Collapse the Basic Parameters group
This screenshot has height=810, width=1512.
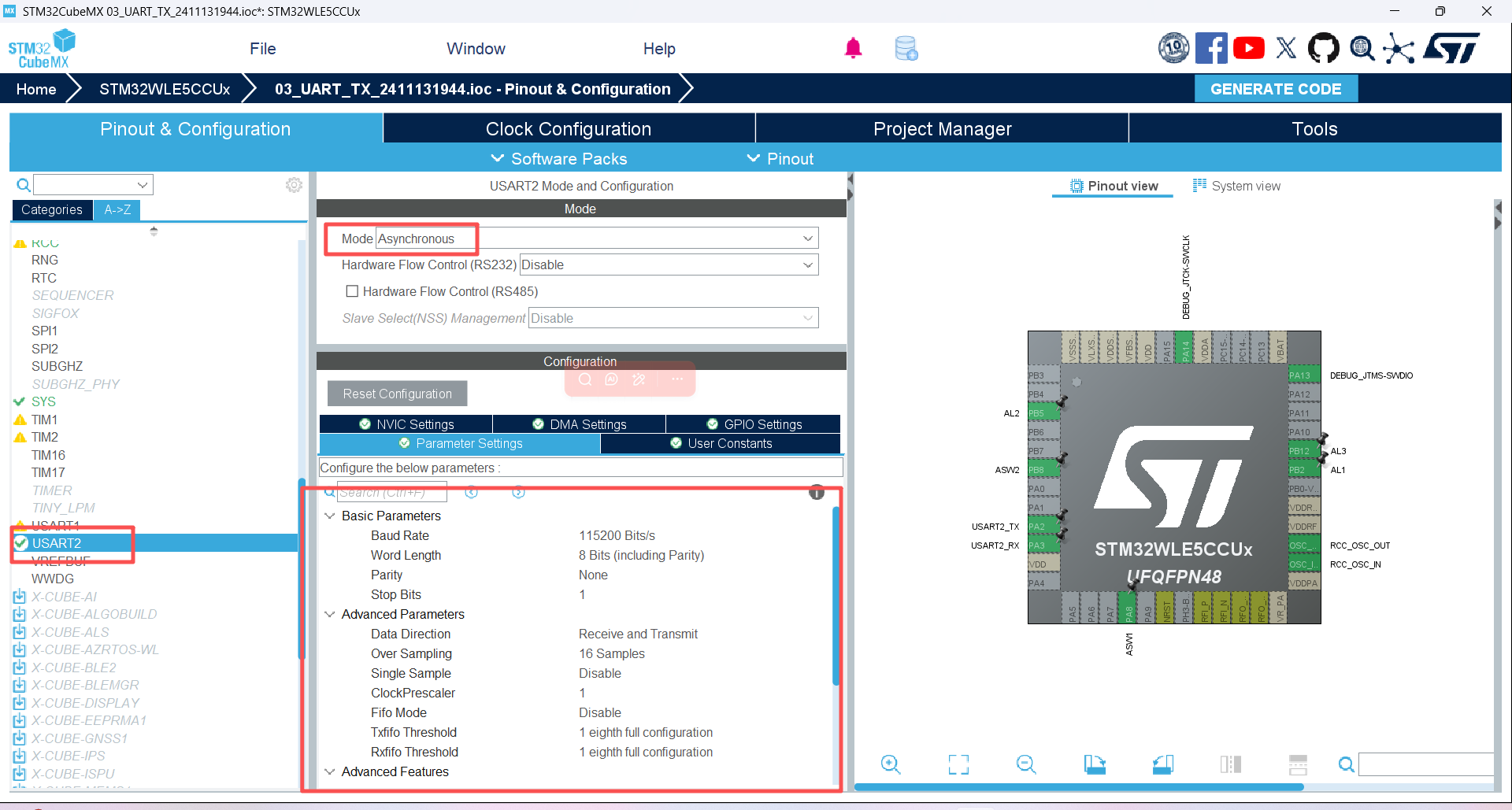[x=330, y=516]
